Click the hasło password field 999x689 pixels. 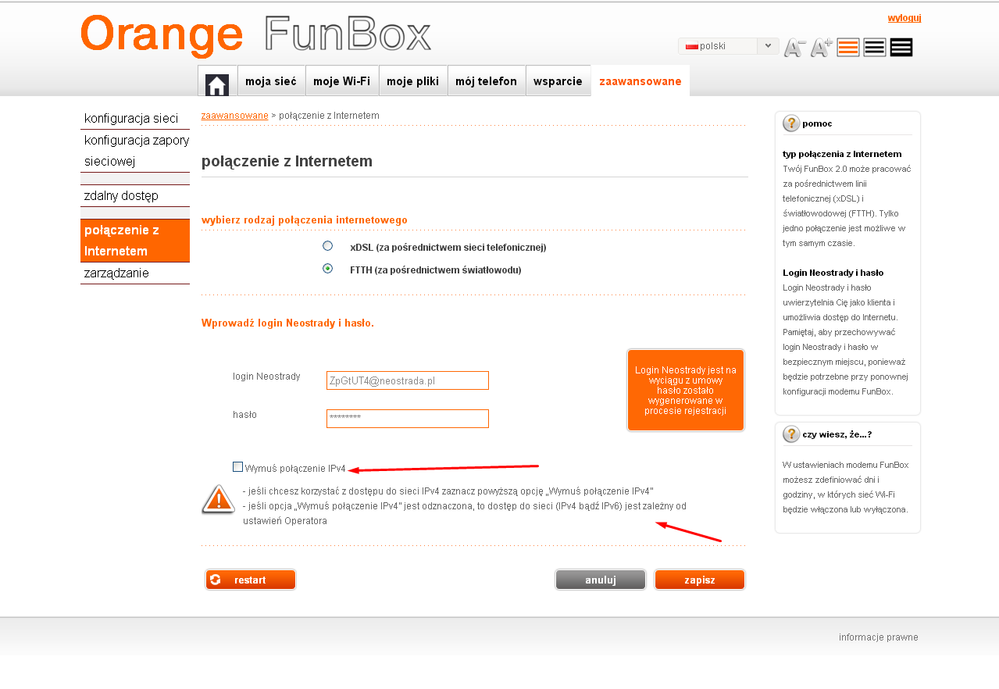click(x=407, y=418)
